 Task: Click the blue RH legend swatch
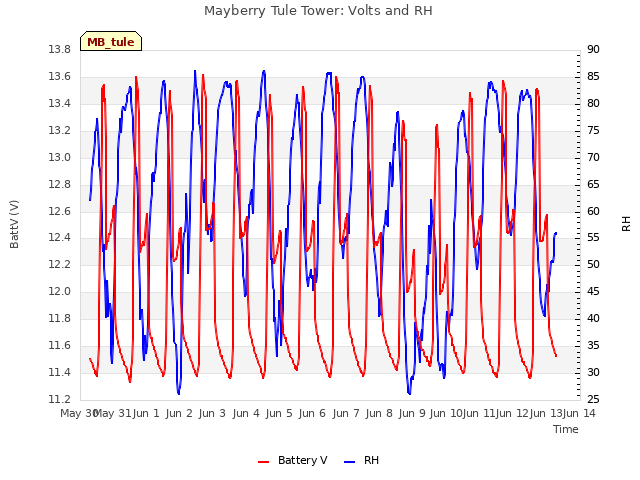point(349,462)
